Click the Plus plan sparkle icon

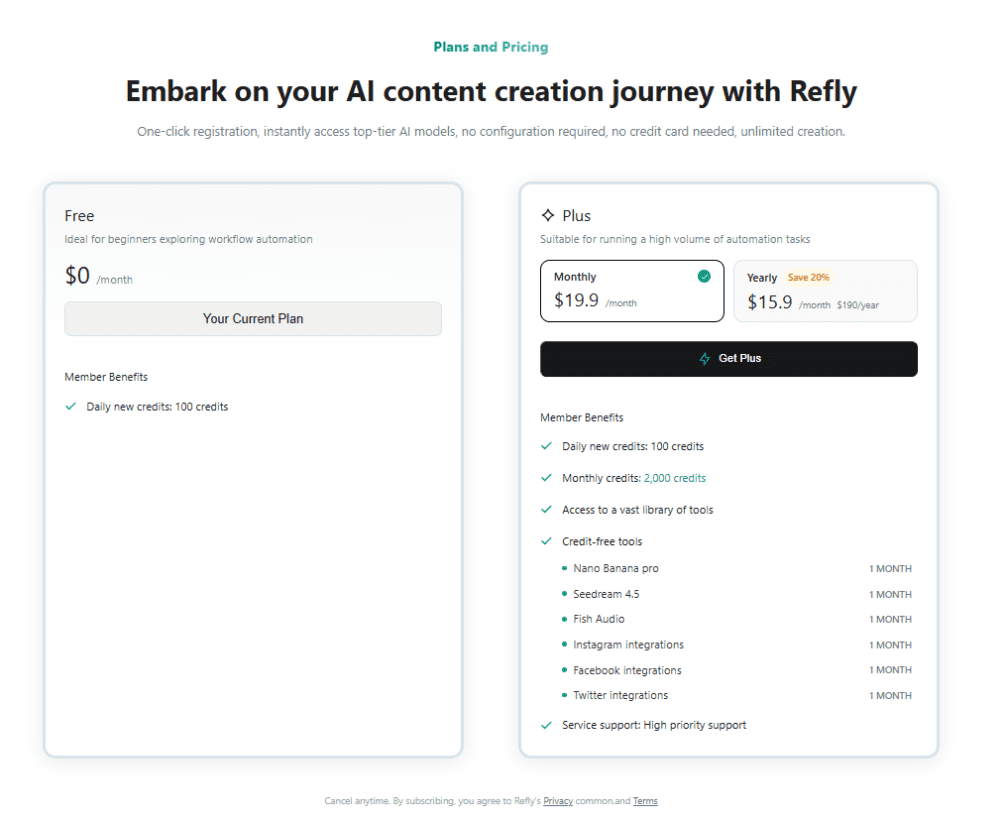pyautogui.click(x=548, y=215)
